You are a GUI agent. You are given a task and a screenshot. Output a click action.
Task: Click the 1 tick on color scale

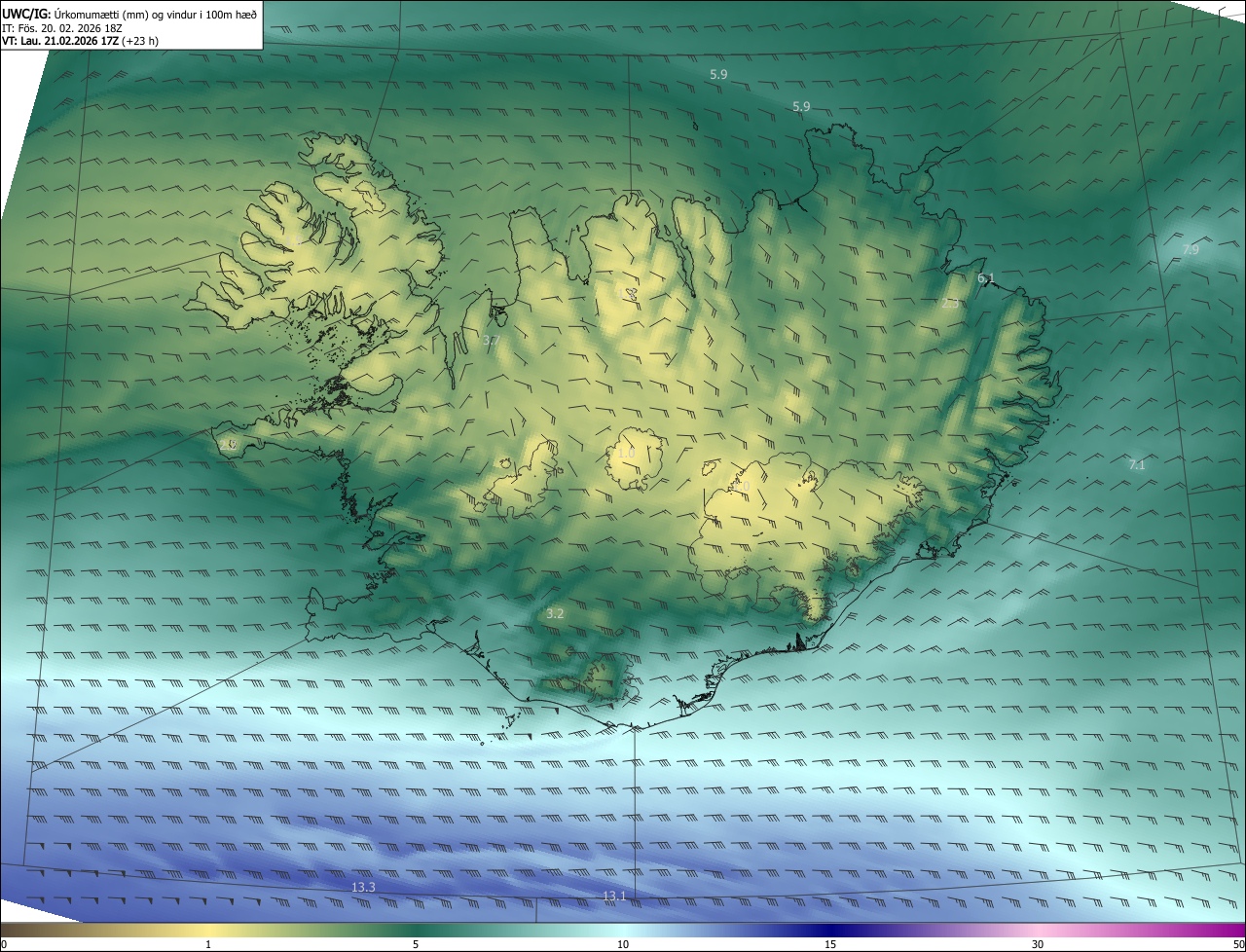(x=208, y=944)
